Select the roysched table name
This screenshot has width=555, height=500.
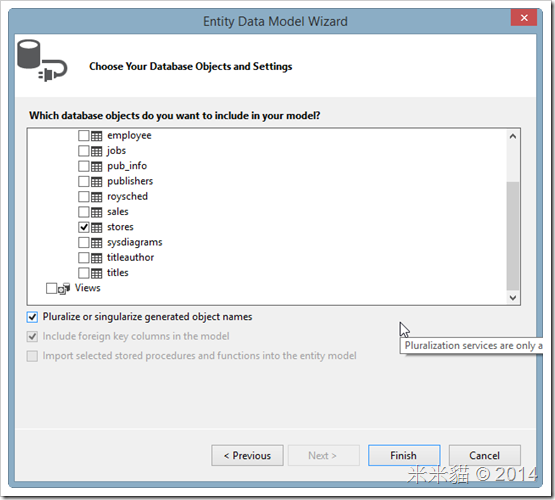[127, 196]
